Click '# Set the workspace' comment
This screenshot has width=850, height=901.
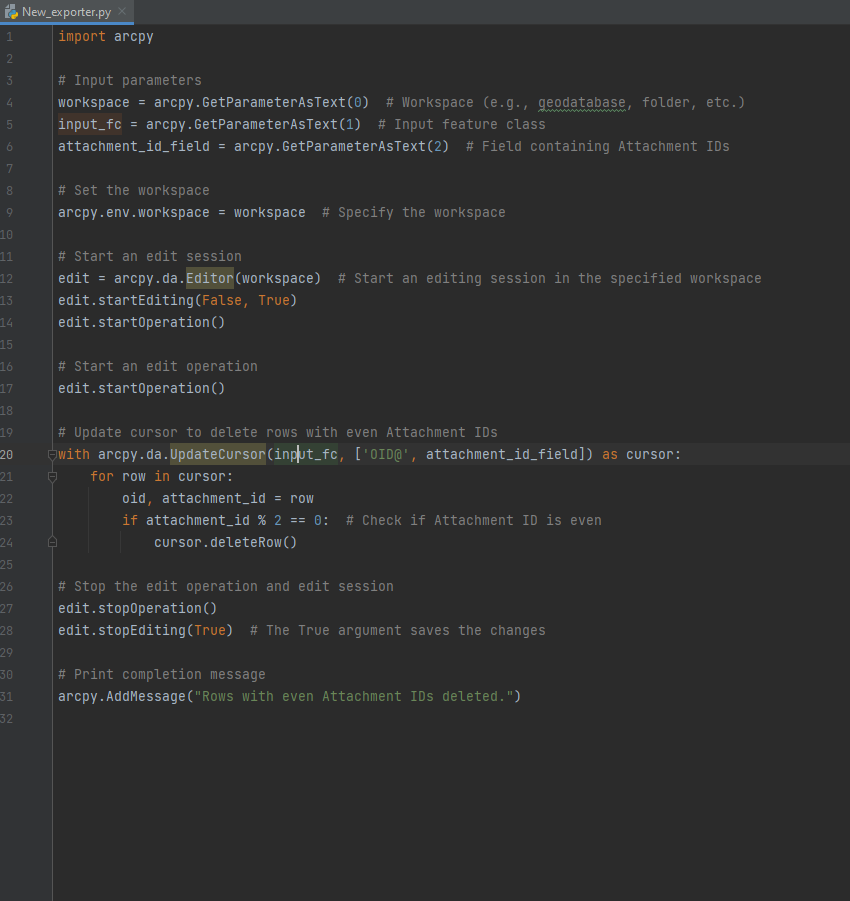(134, 190)
